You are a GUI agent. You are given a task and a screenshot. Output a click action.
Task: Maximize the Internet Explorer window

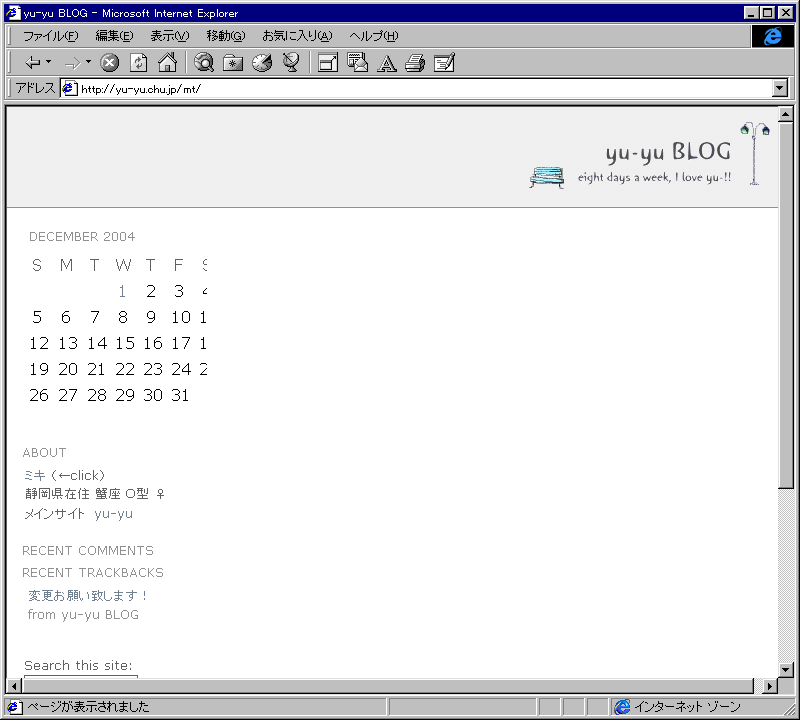[x=767, y=13]
